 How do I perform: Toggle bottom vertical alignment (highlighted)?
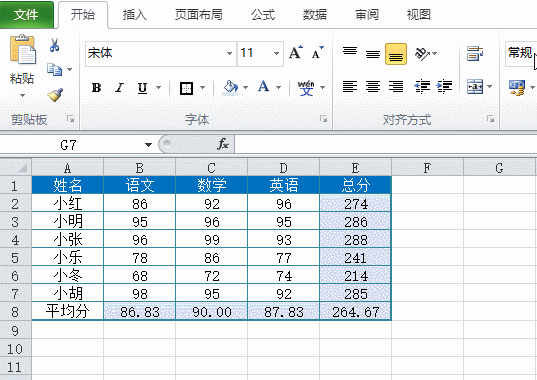point(396,54)
